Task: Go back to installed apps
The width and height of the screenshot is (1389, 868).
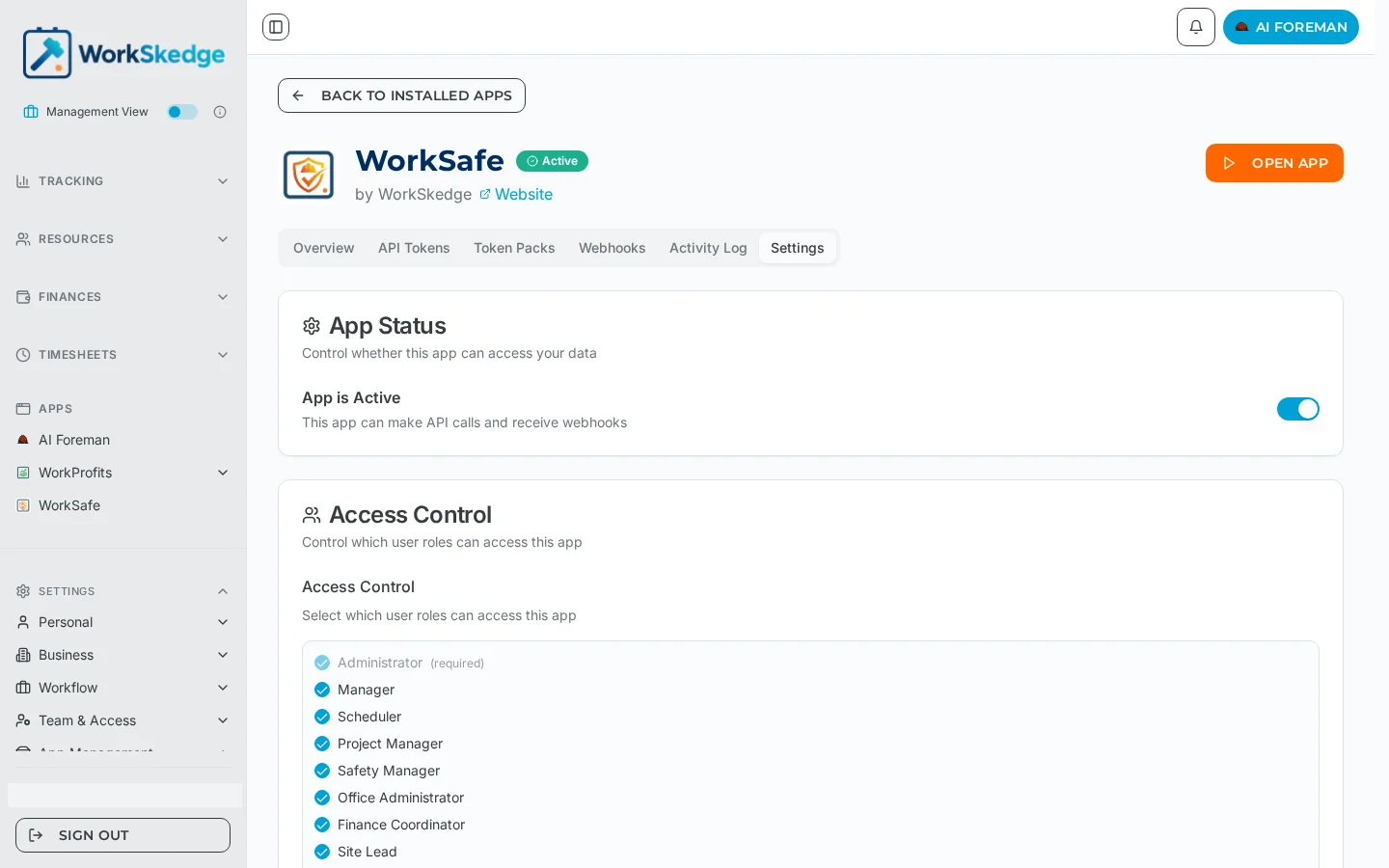Action: click(401, 95)
